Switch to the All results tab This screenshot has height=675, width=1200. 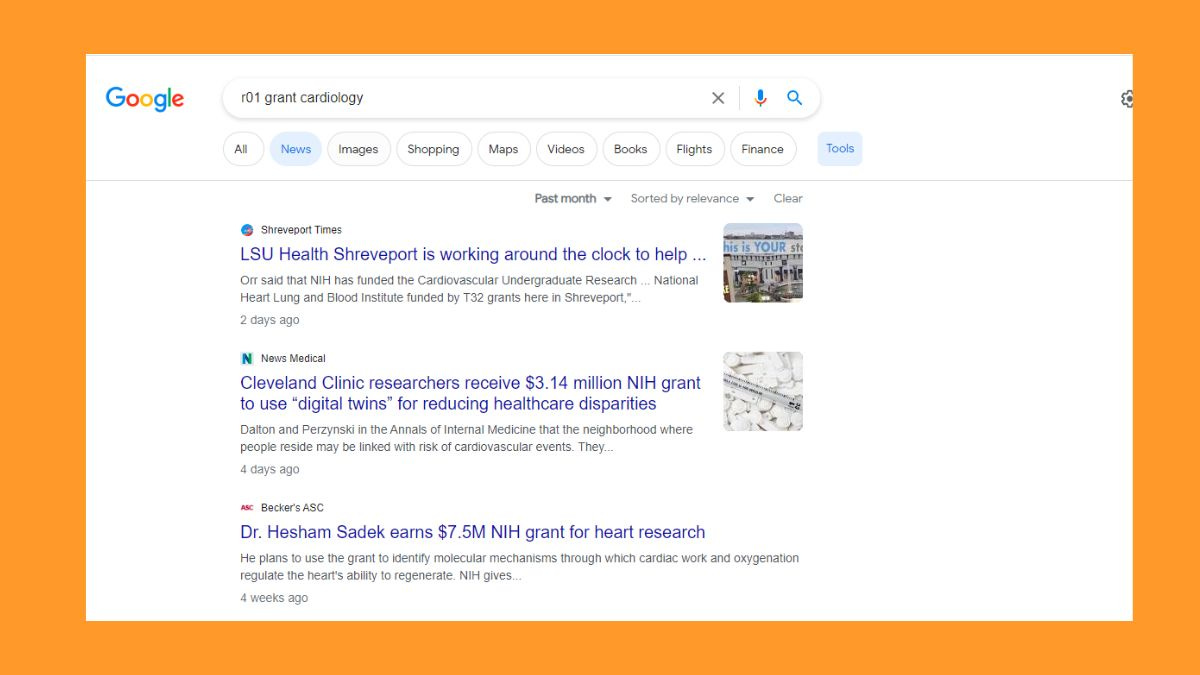pos(241,149)
